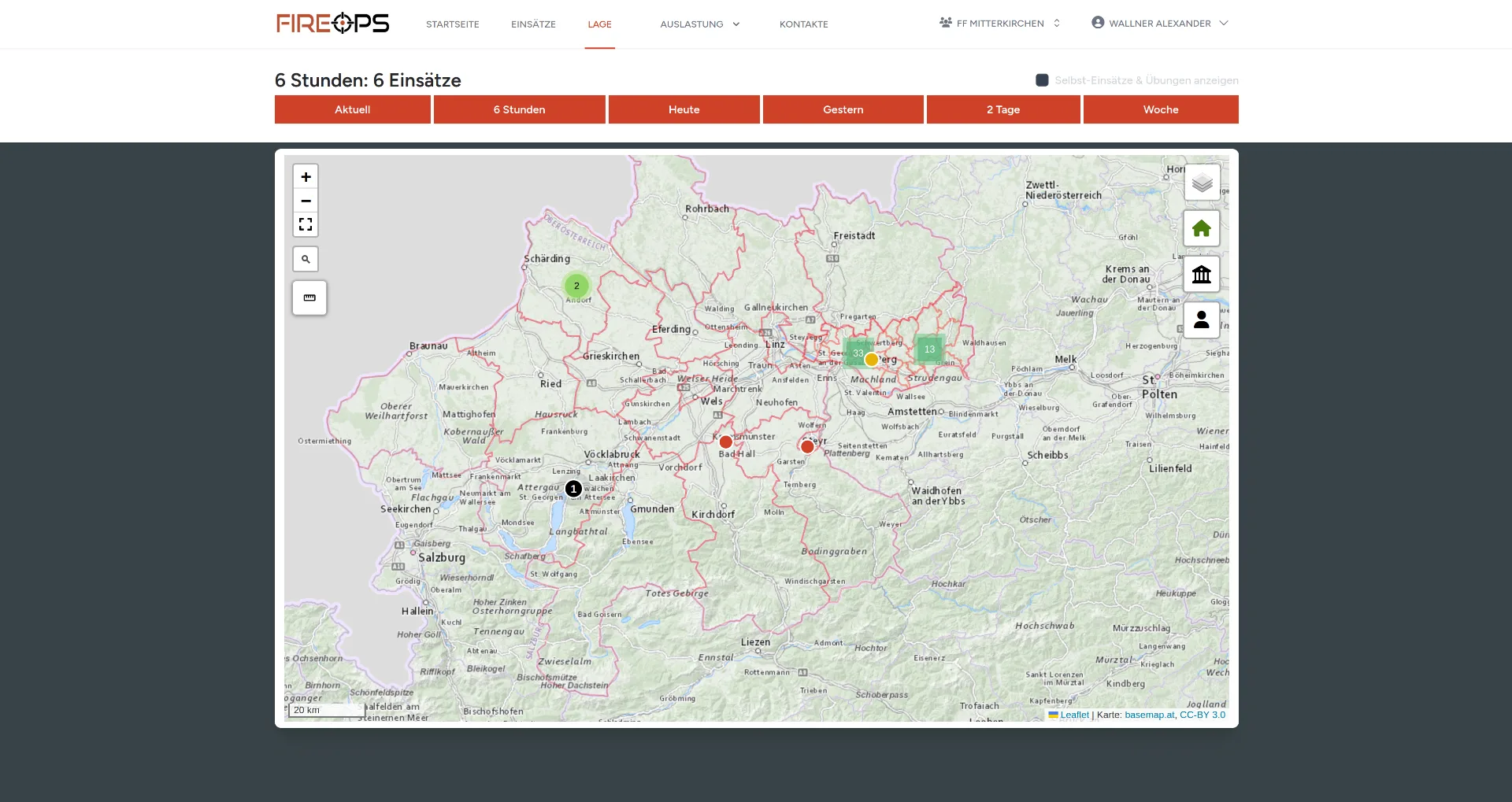Zoom in on the map
Image resolution: width=1512 pixels, height=802 pixels.
coord(306,177)
